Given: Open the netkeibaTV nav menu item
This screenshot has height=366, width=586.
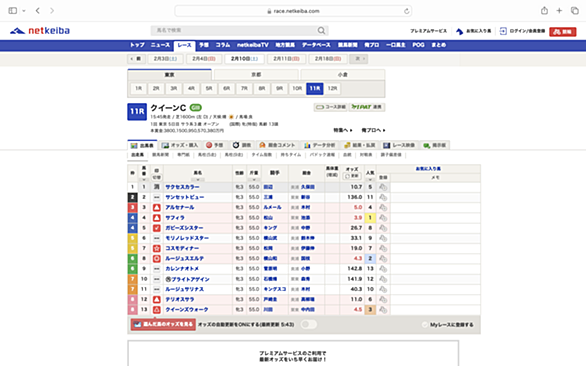Looking at the screenshot, I should (x=253, y=45).
